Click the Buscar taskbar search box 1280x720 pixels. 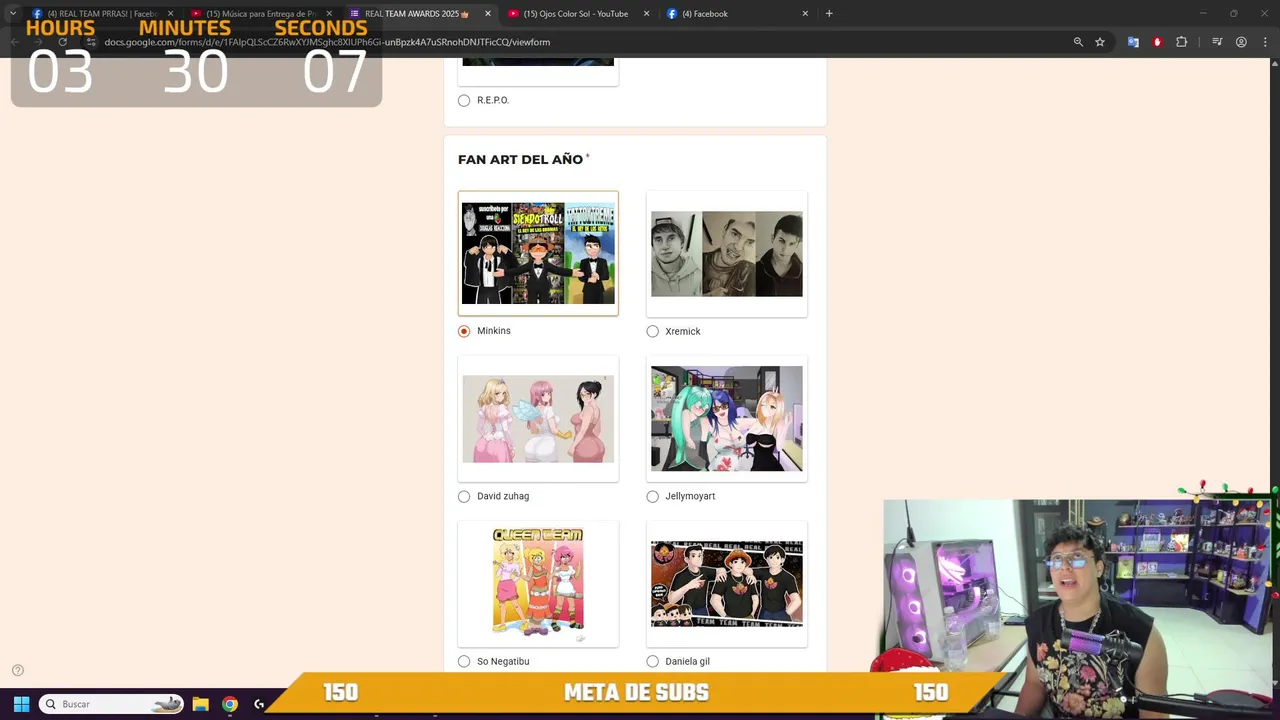click(112, 704)
